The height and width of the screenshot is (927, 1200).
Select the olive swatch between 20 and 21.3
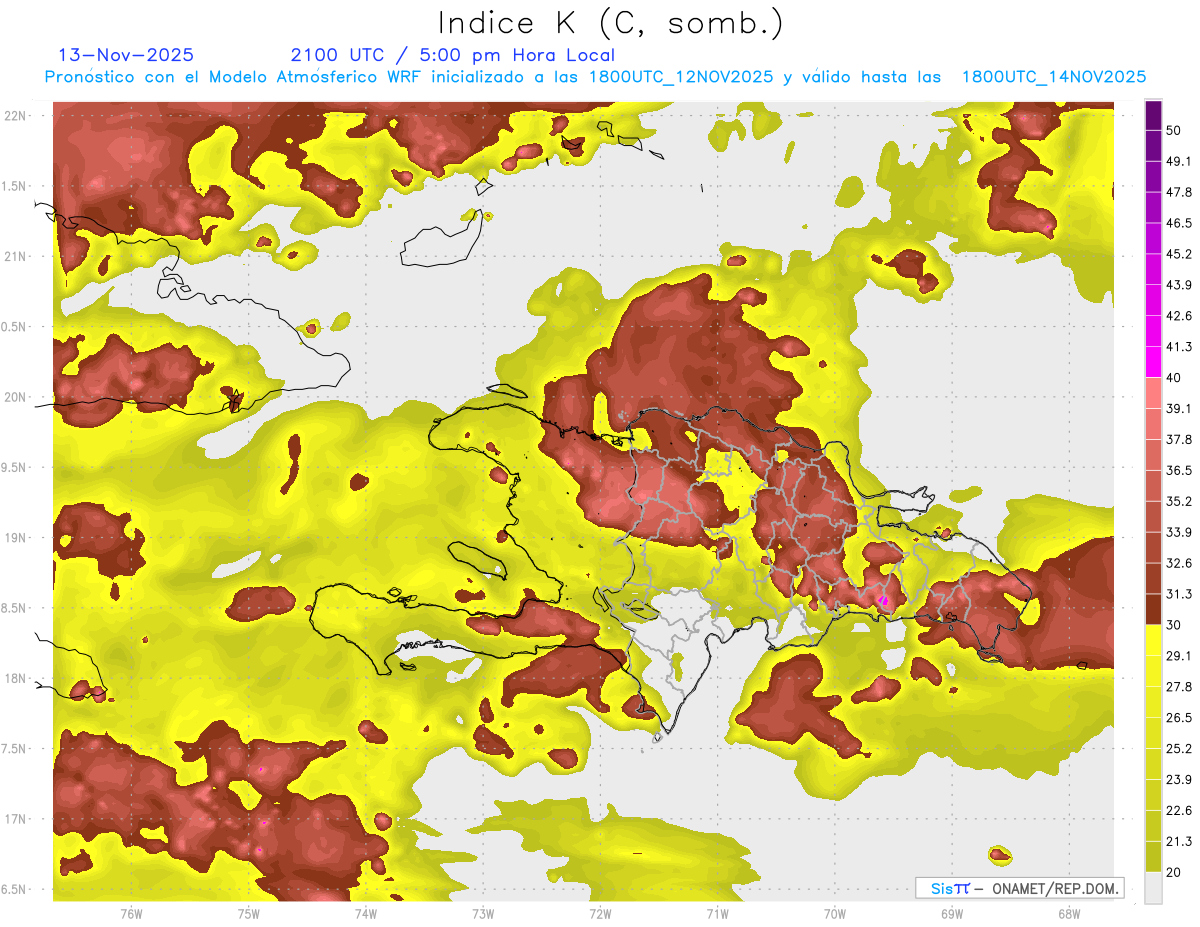tap(1153, 857)
